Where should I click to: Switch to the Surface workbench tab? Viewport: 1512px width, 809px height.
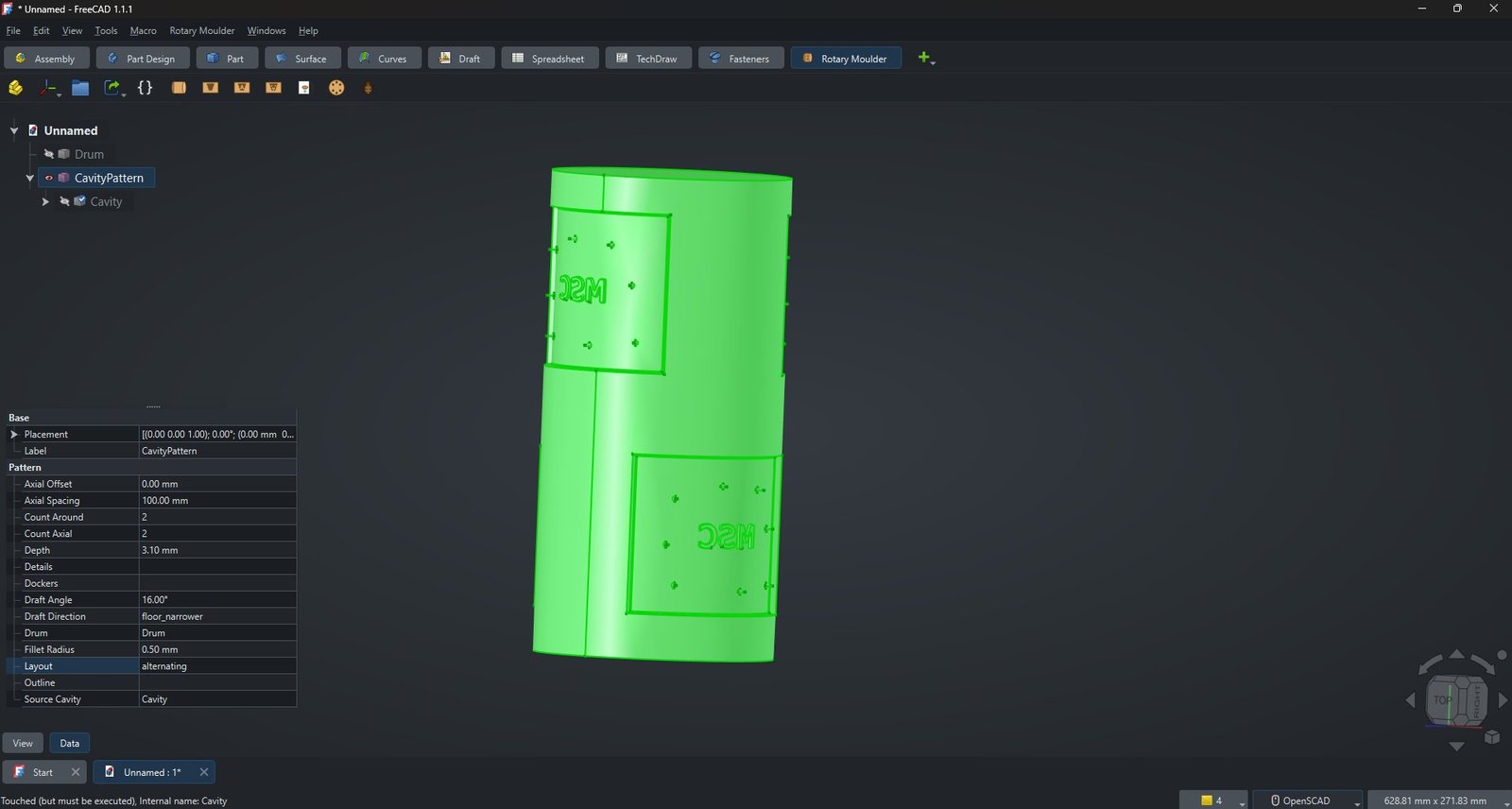[x=302, y=59]
